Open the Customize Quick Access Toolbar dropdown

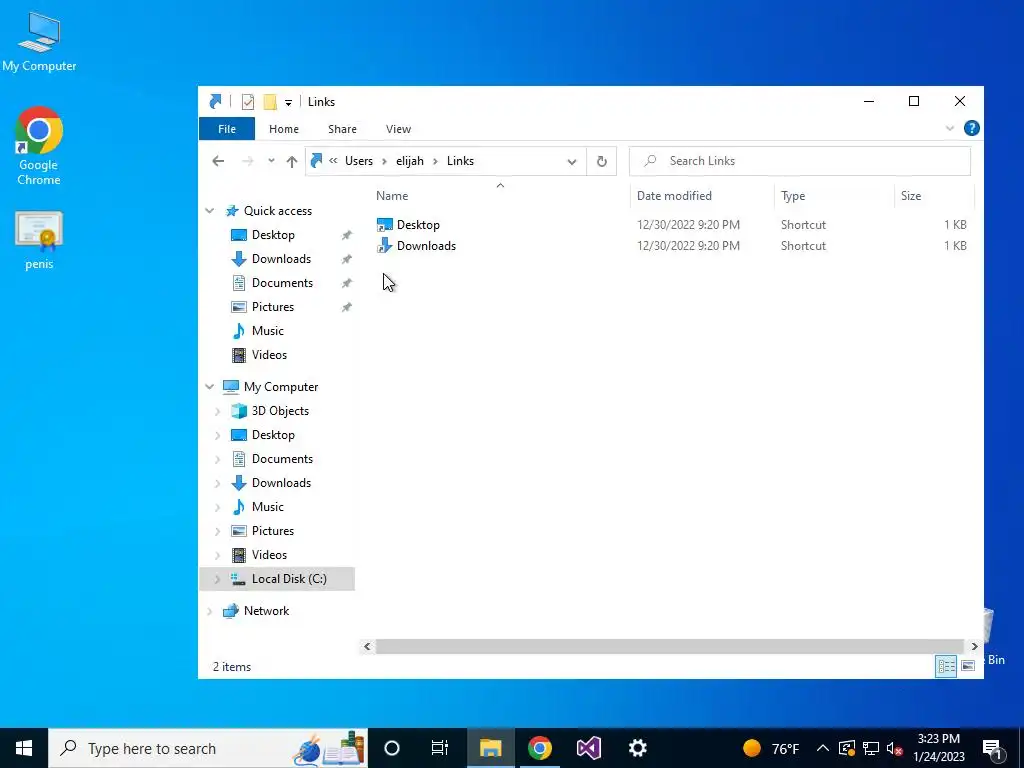point(288,103)
